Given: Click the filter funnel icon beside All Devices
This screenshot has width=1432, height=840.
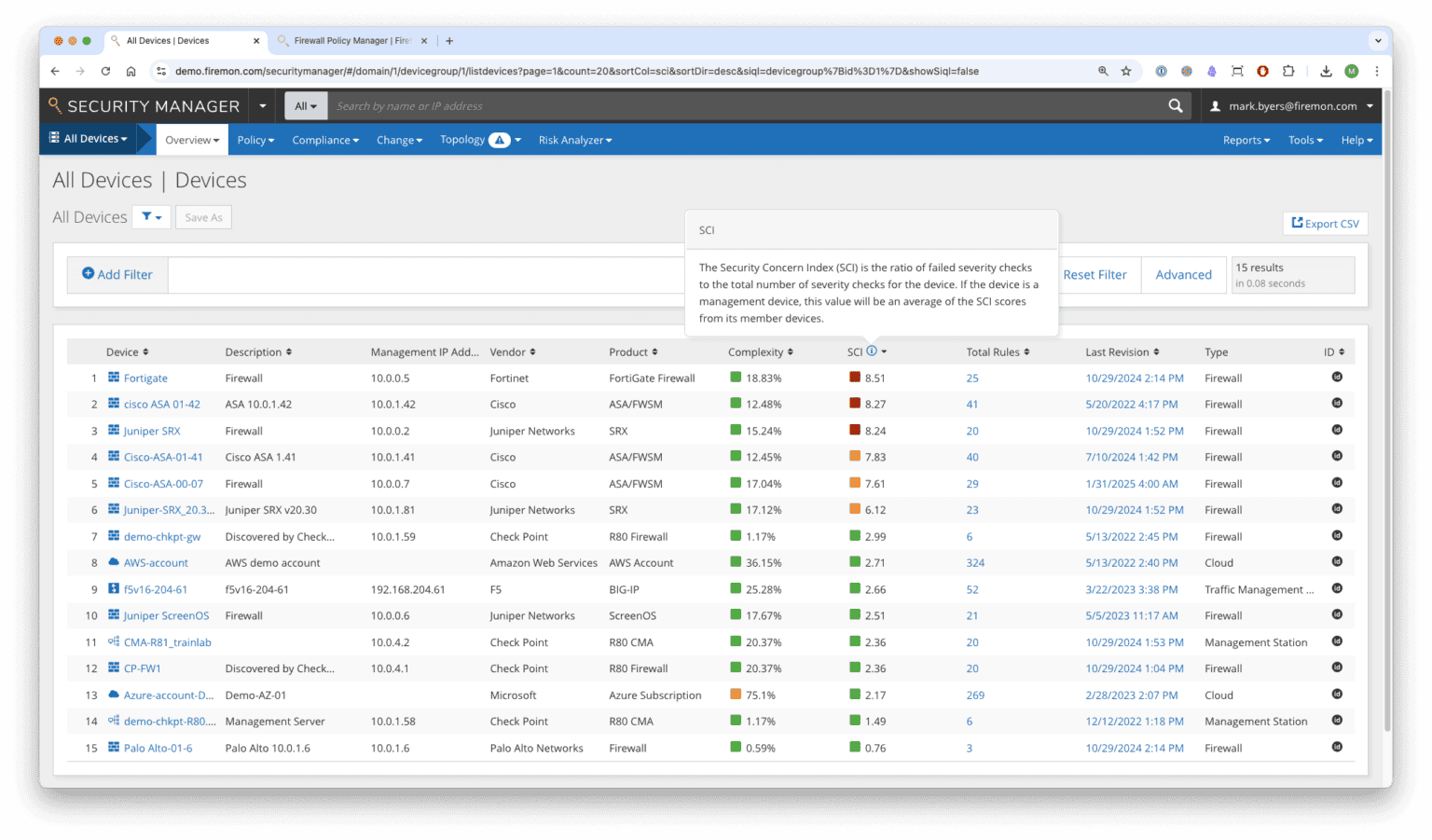Looking at the screenshot, I should pyautogui.click(x=147, y=216).
